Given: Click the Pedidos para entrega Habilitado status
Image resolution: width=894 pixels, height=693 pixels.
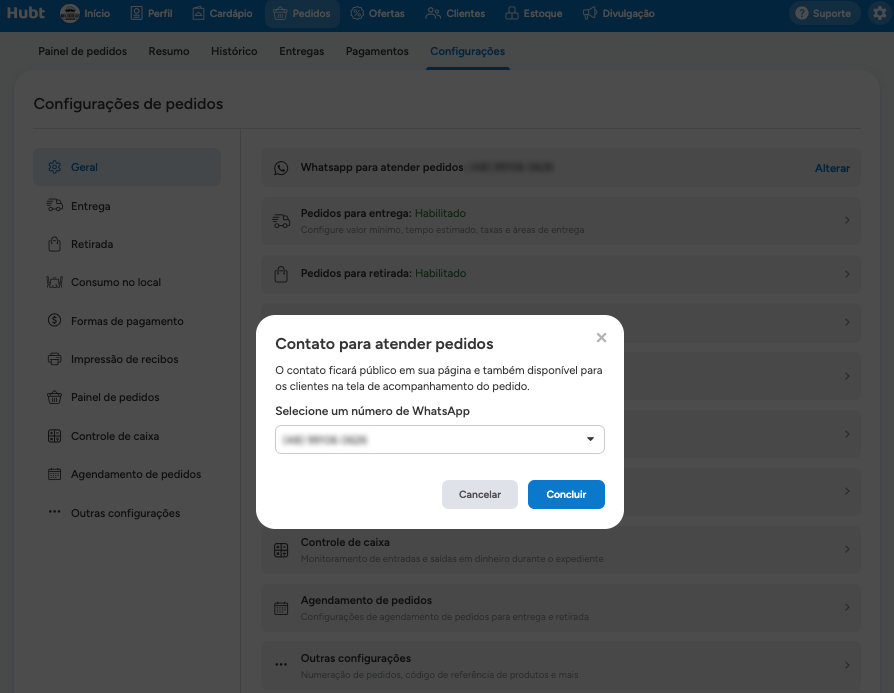Looking at the screenshot, I should coord(440,213).
